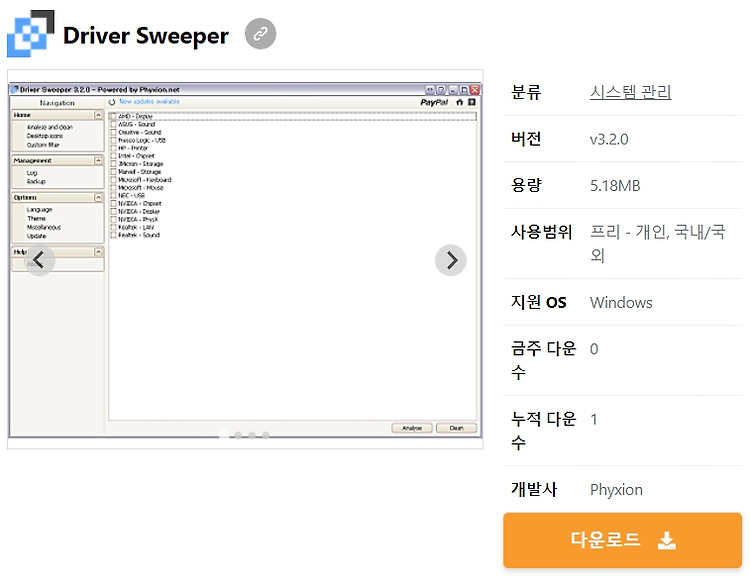Tick the Microsoft - Keyboard checkbox

(113, 180)
